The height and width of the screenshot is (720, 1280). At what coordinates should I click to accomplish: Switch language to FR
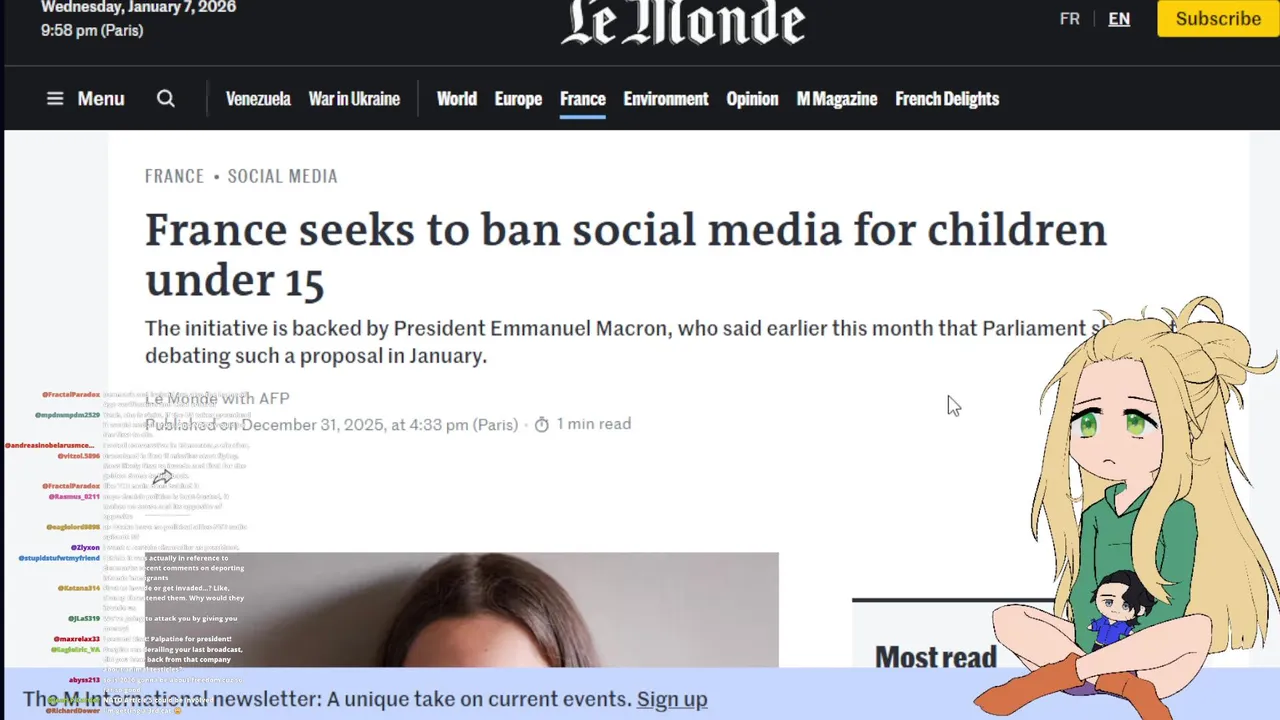(1069, 19)
